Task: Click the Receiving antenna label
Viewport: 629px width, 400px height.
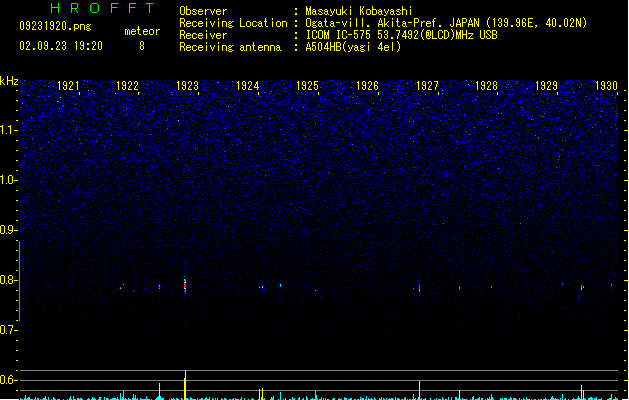Action: pos(230,47)
